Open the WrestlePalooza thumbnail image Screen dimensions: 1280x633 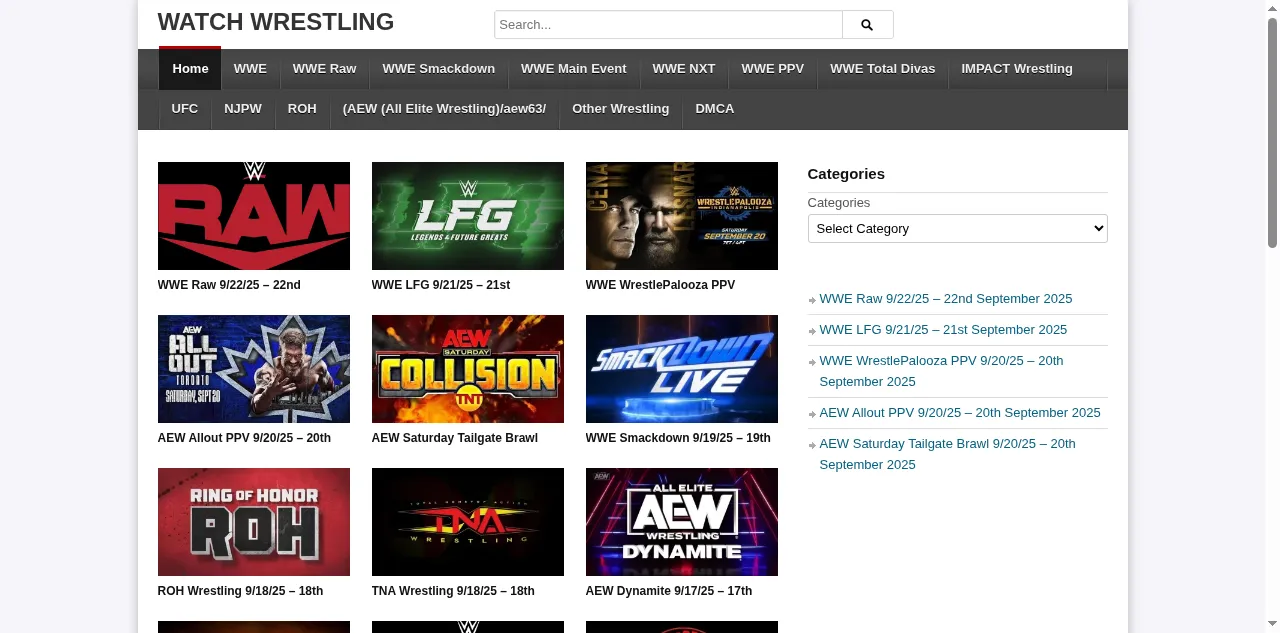coord(682,216)
